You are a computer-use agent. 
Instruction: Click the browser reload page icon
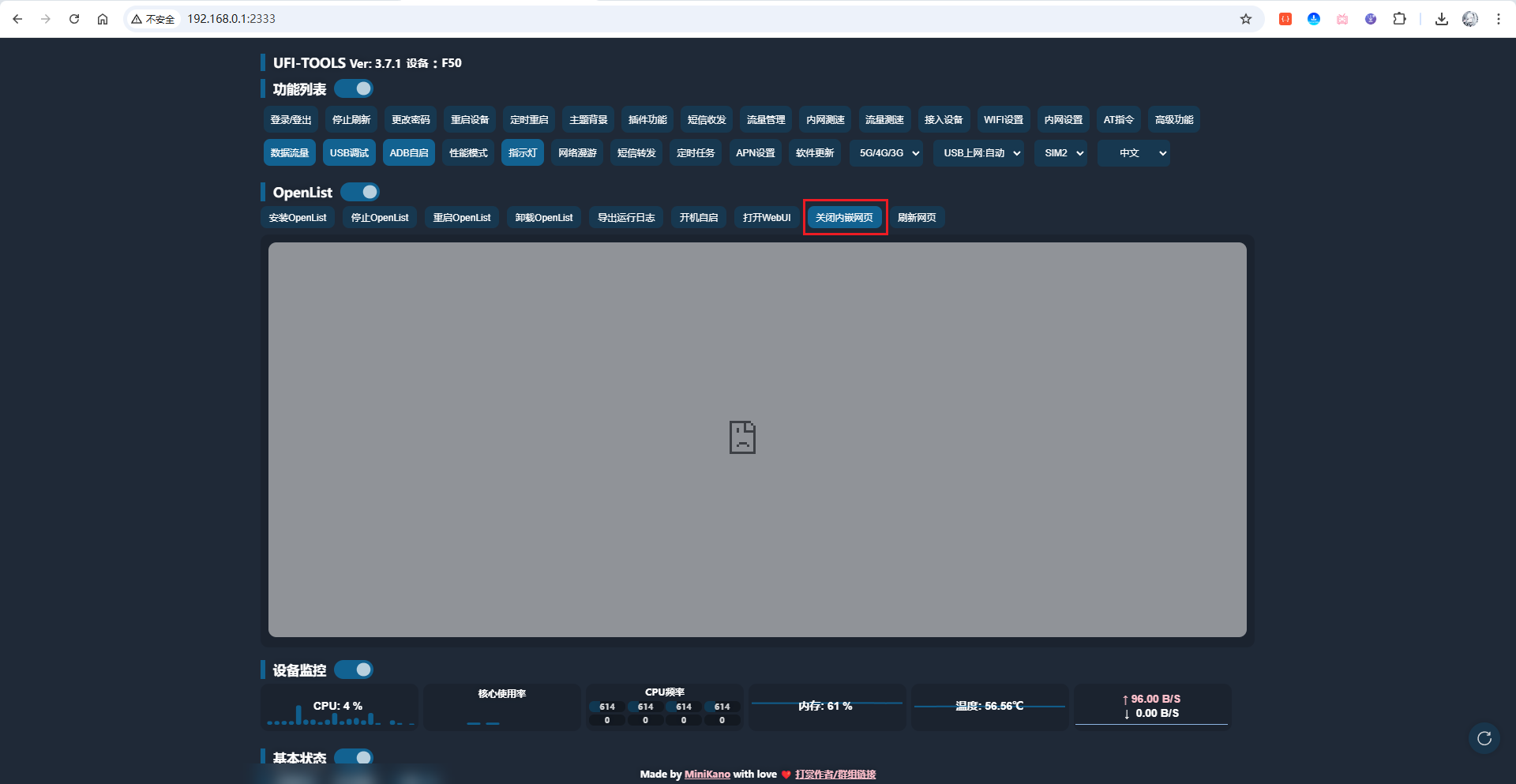click(x=74, y=19)
